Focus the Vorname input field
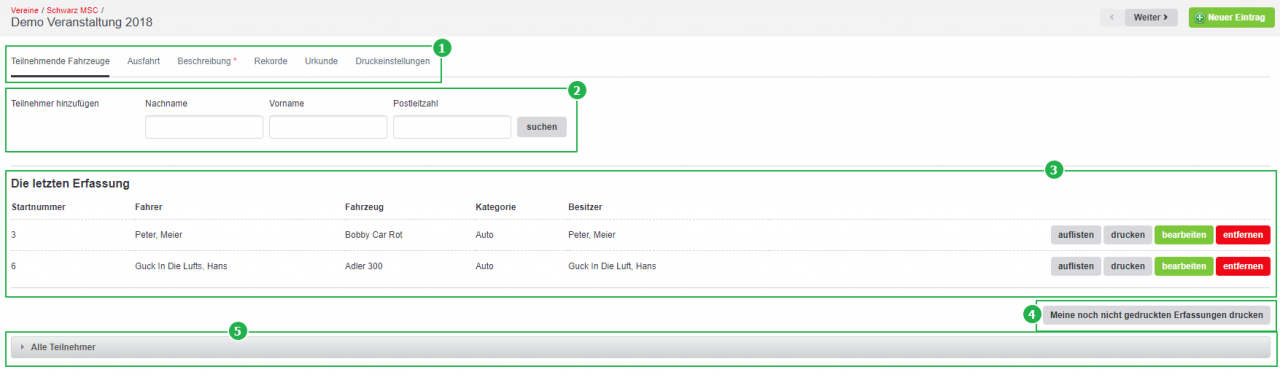 [x=328, y=127]
